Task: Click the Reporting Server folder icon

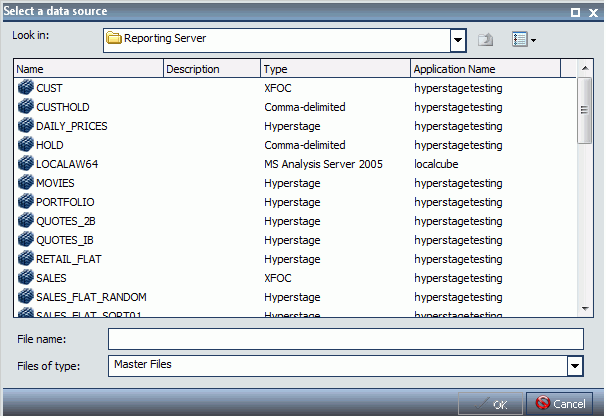Action: (114, 38)
